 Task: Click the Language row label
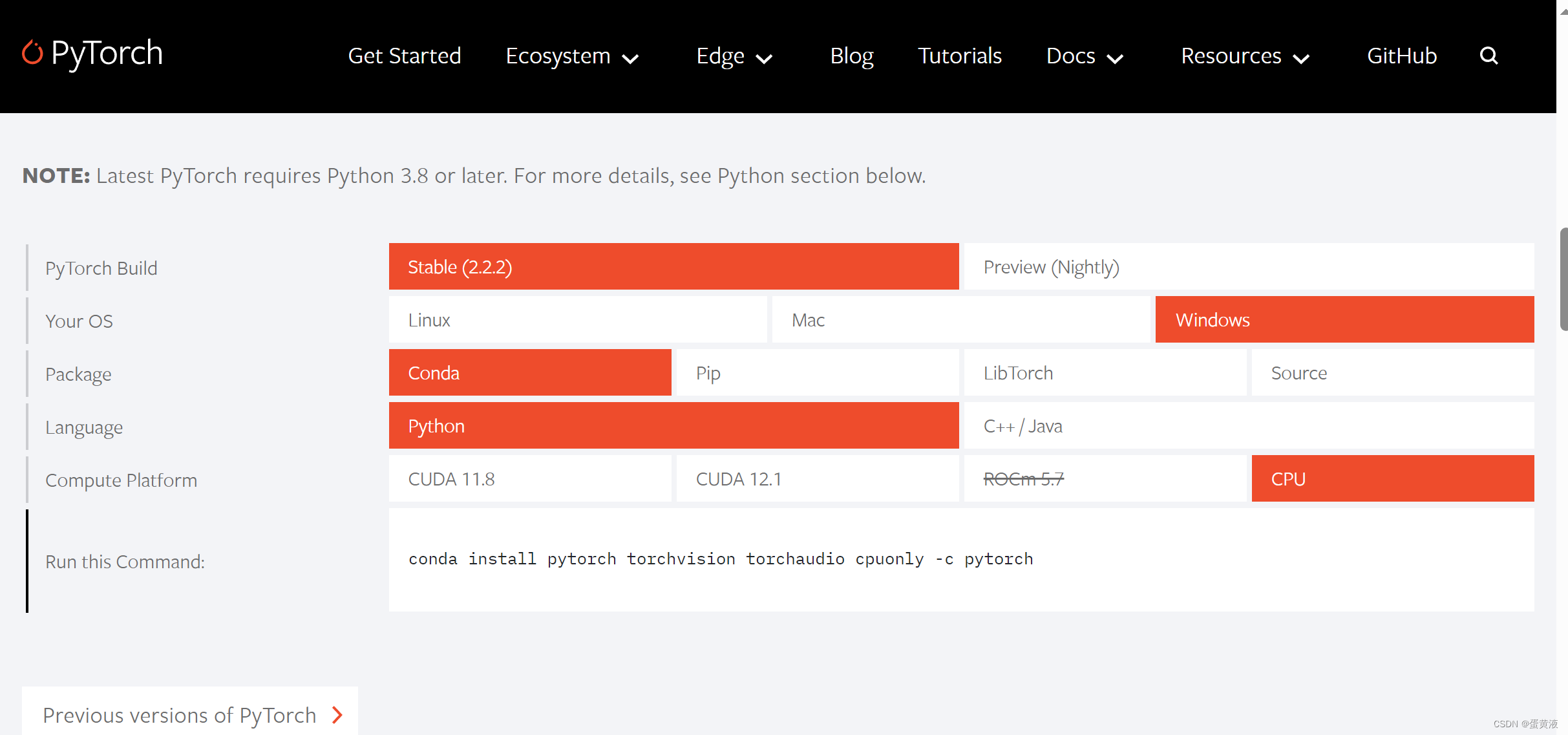tap(84, 427)
